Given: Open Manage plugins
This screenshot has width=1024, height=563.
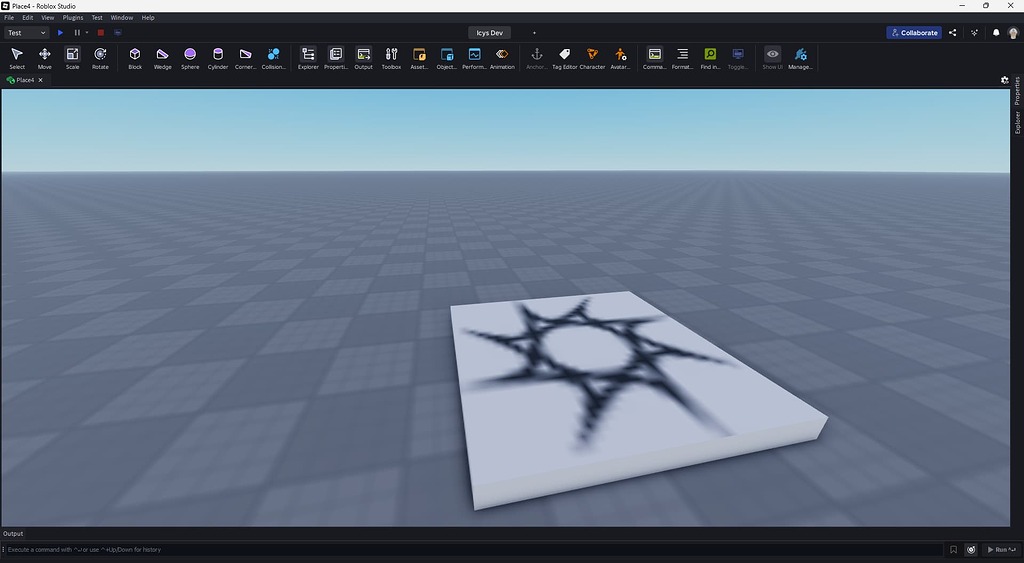Looking at the screenshot, I should tap(800, 58).
